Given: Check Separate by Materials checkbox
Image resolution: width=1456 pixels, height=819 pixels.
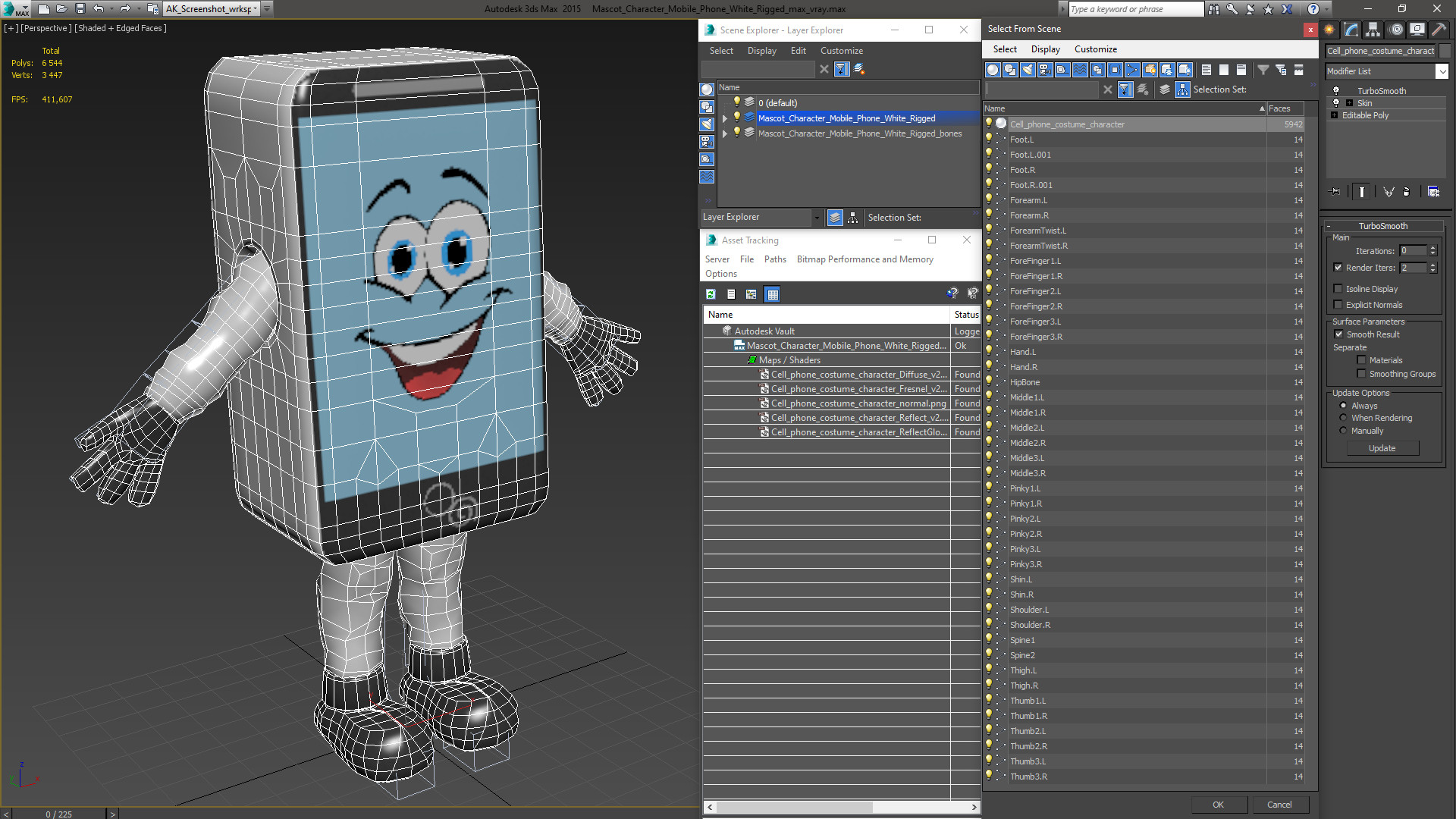Looking at the screenshot, I should pos(1361,360).
